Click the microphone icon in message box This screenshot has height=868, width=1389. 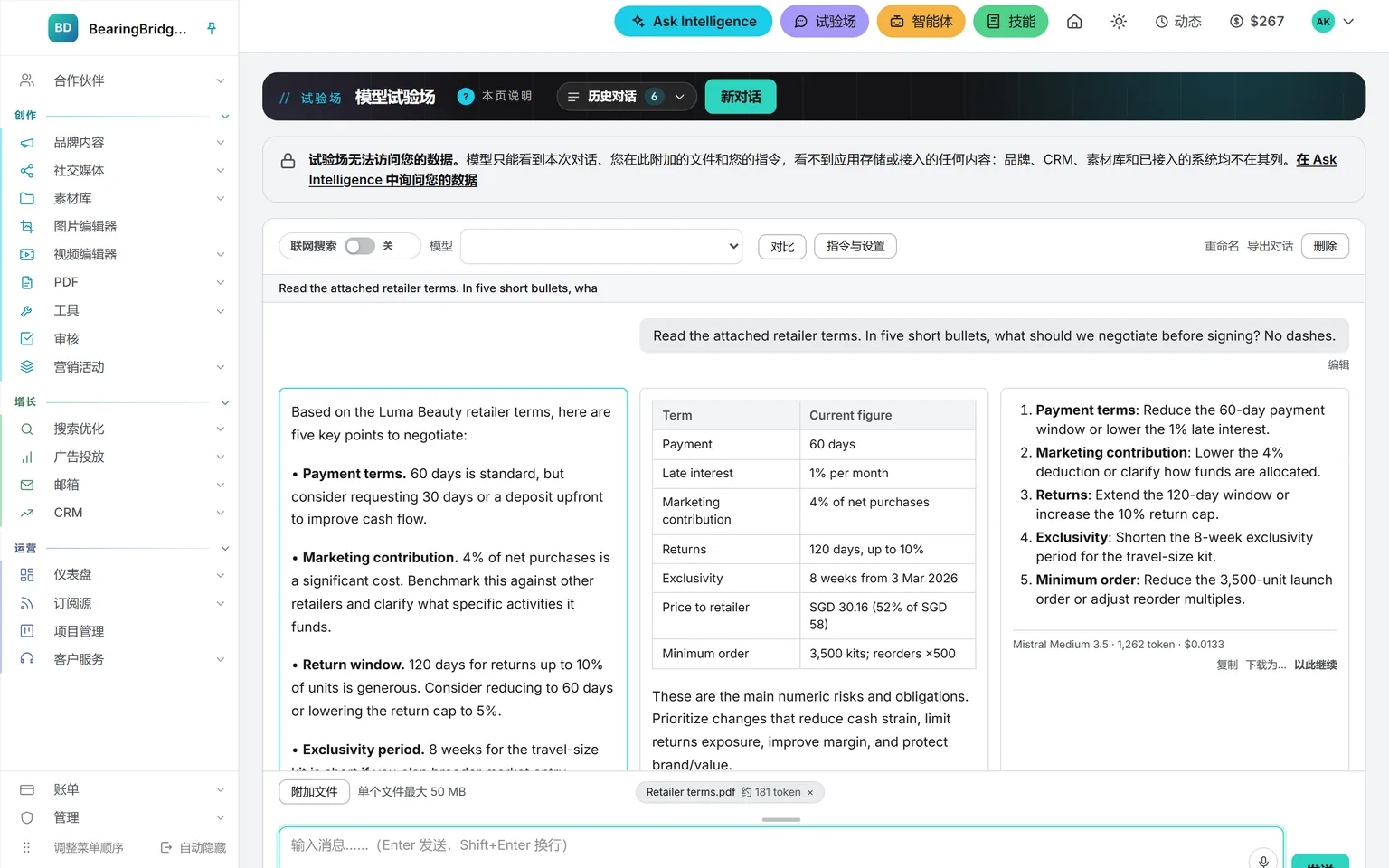(1263, 861)
